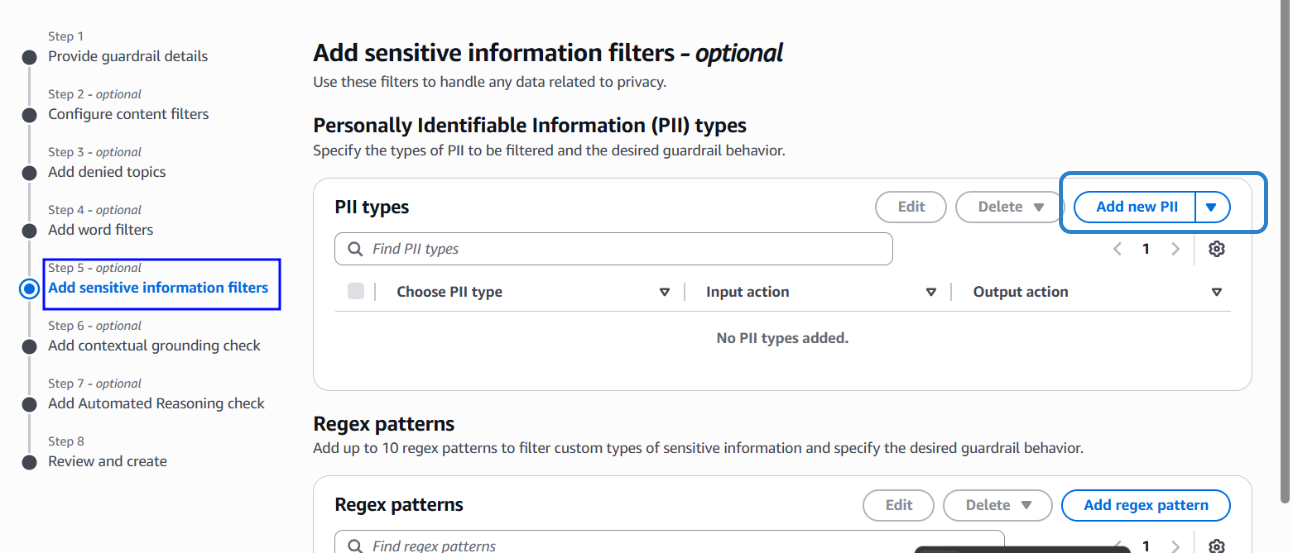The height and width of the screenshot is (553, 1293).
Task: Sort by Input action column arrow
Action: coord(931,292)
